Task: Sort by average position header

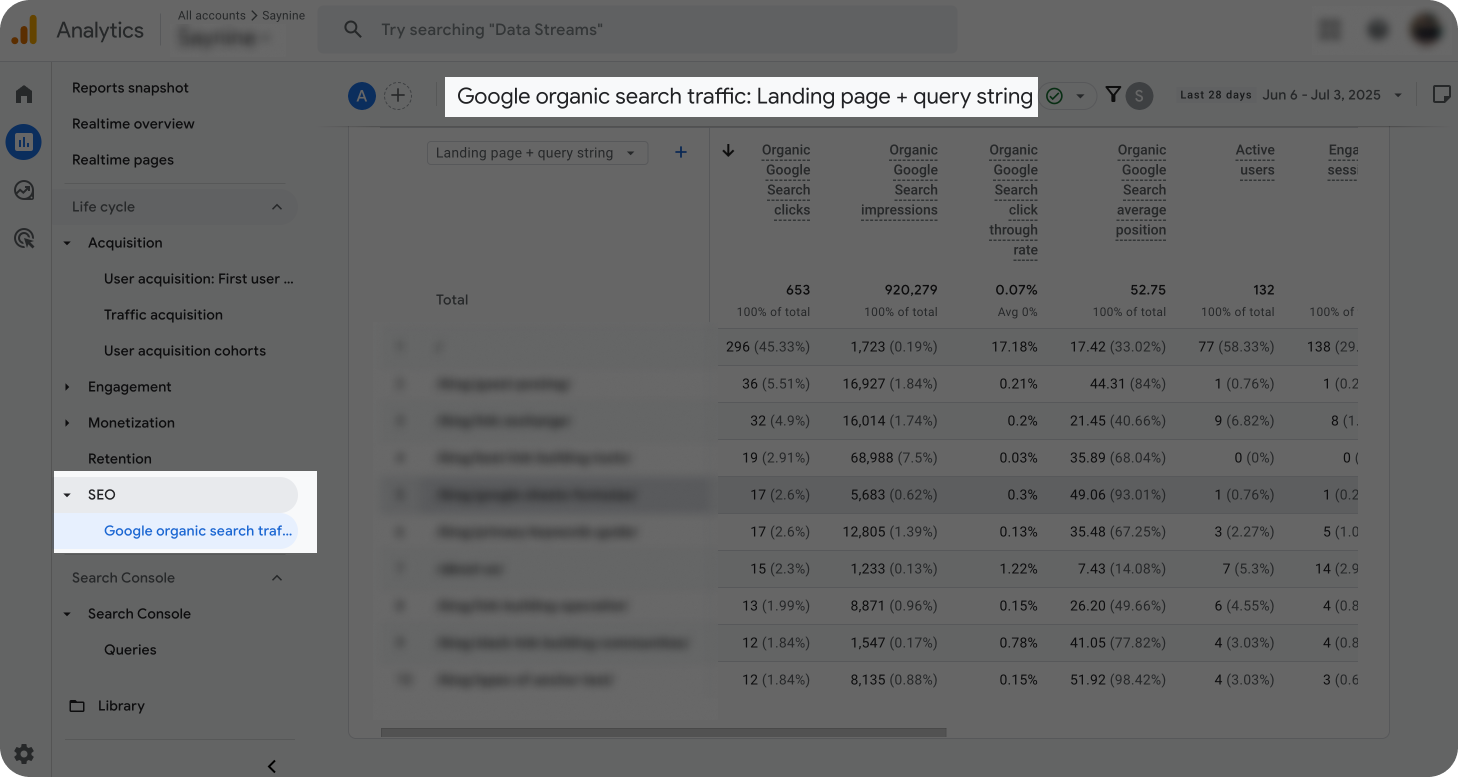Action: [x=1142, y=190]
